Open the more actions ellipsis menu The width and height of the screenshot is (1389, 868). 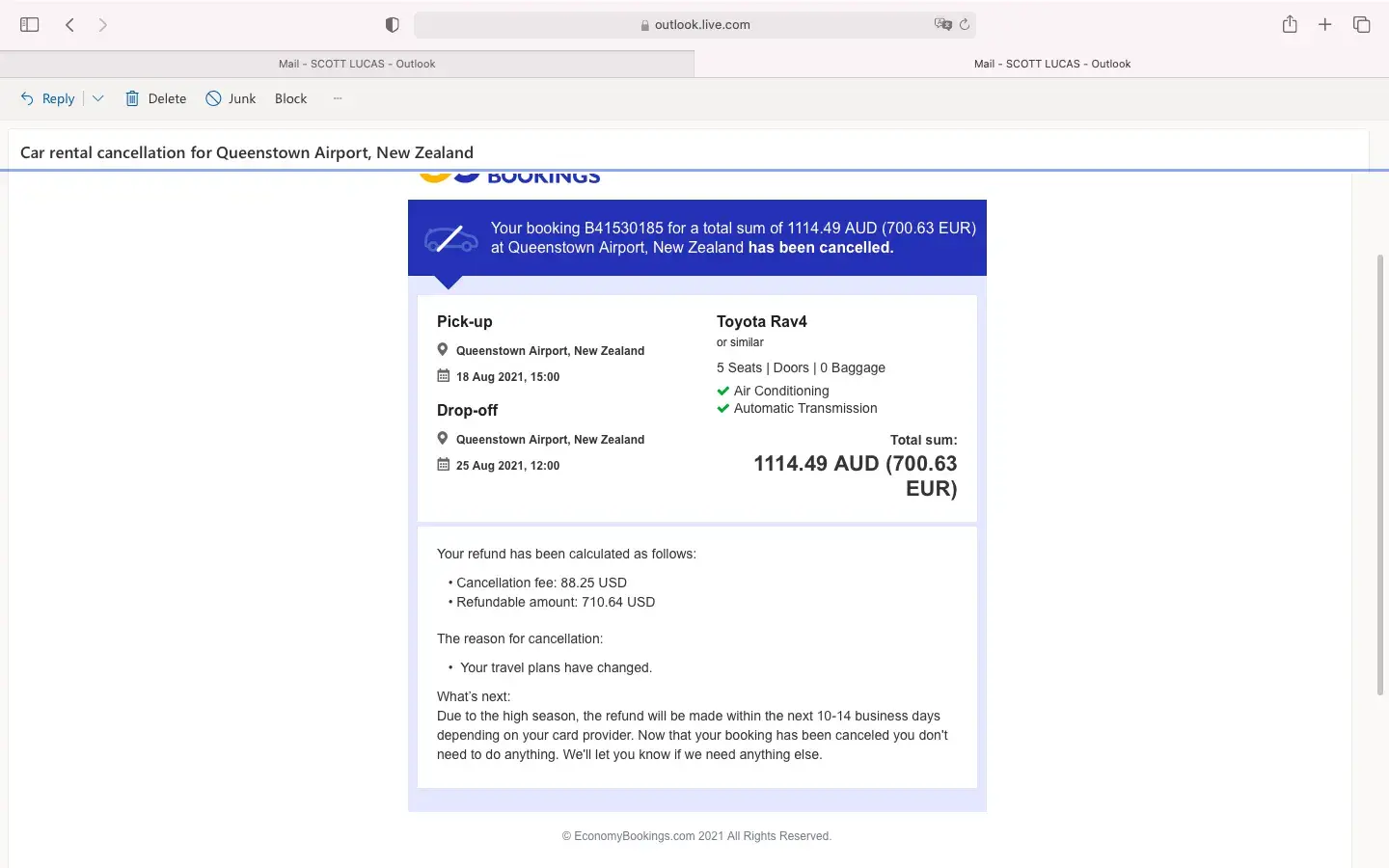(x=338, y=98)
